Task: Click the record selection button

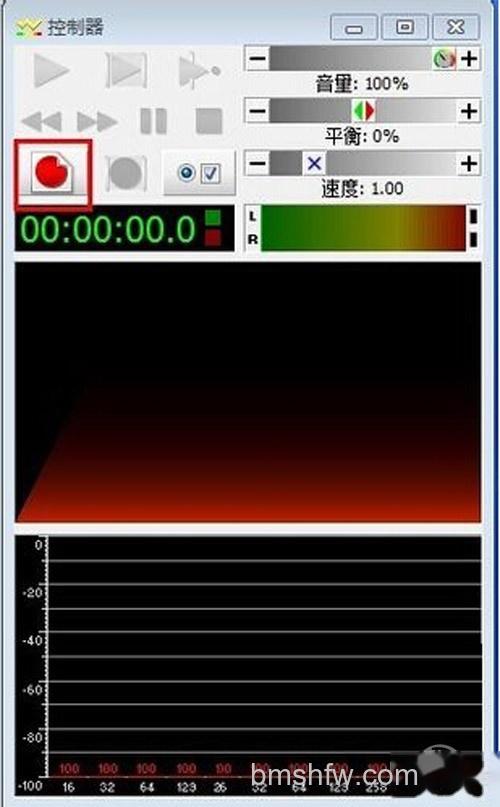Action: 126,172
